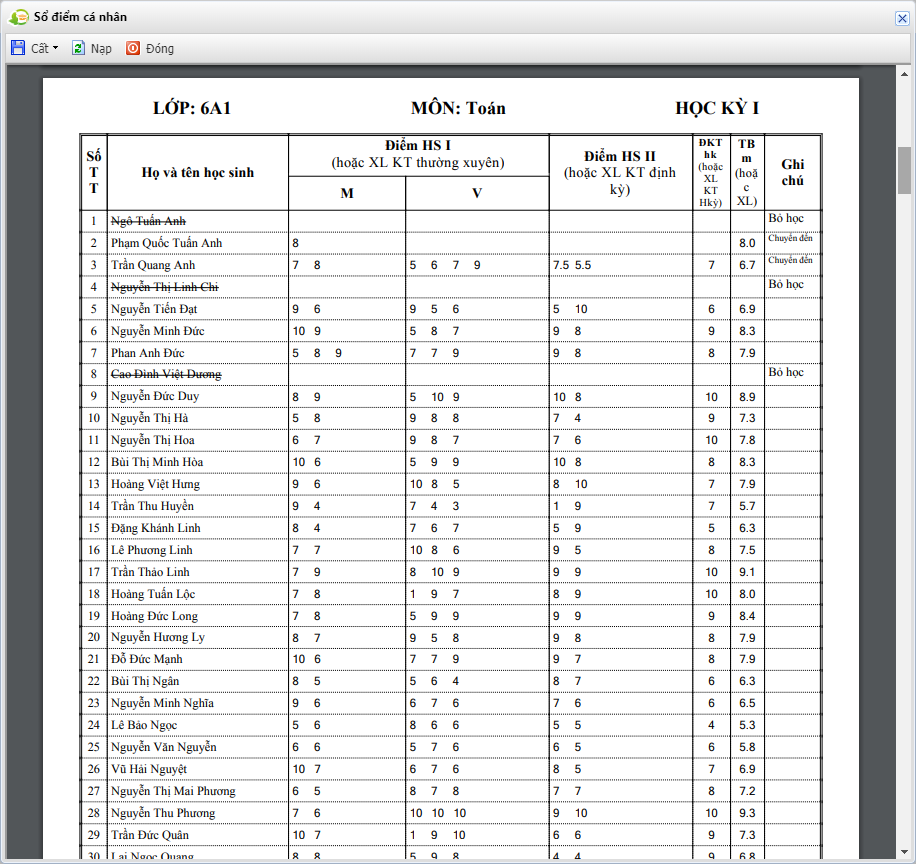Select the name Nguyễn Thị Hà
Screen dimensions: 916x864
click(150, 418)
